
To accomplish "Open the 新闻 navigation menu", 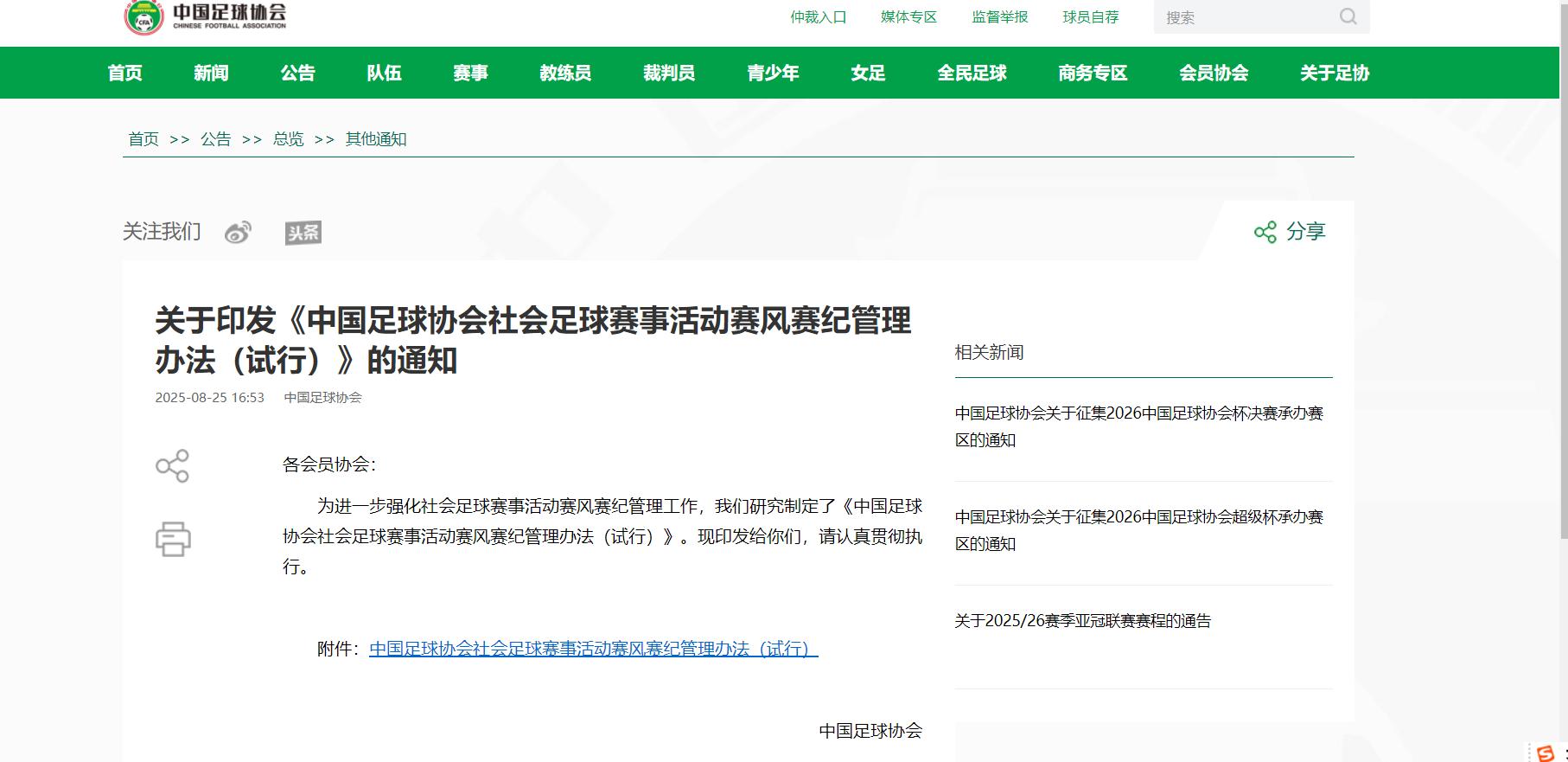I will coord(212,73).
